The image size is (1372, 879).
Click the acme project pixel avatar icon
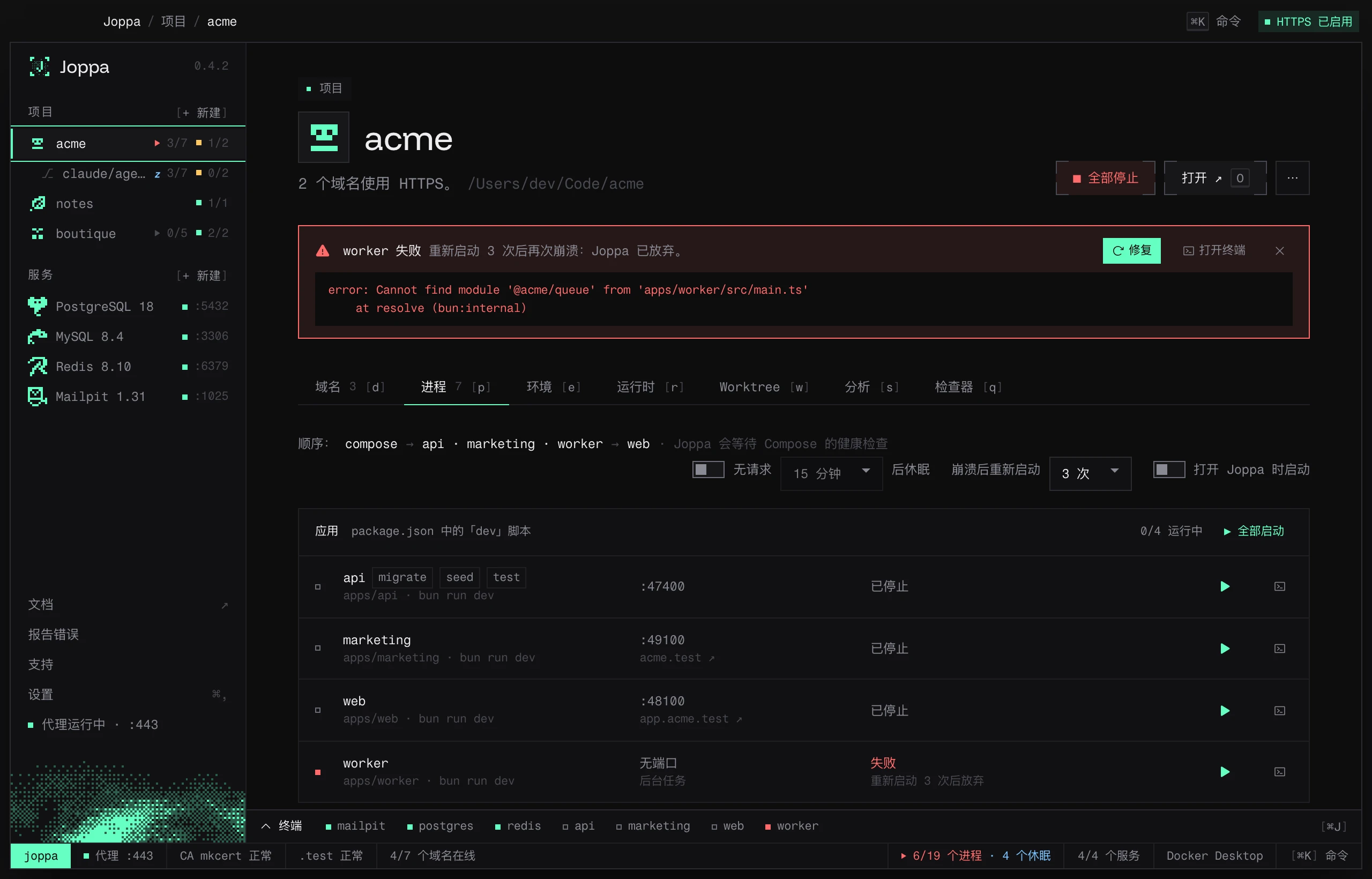[x=324, y=138]
